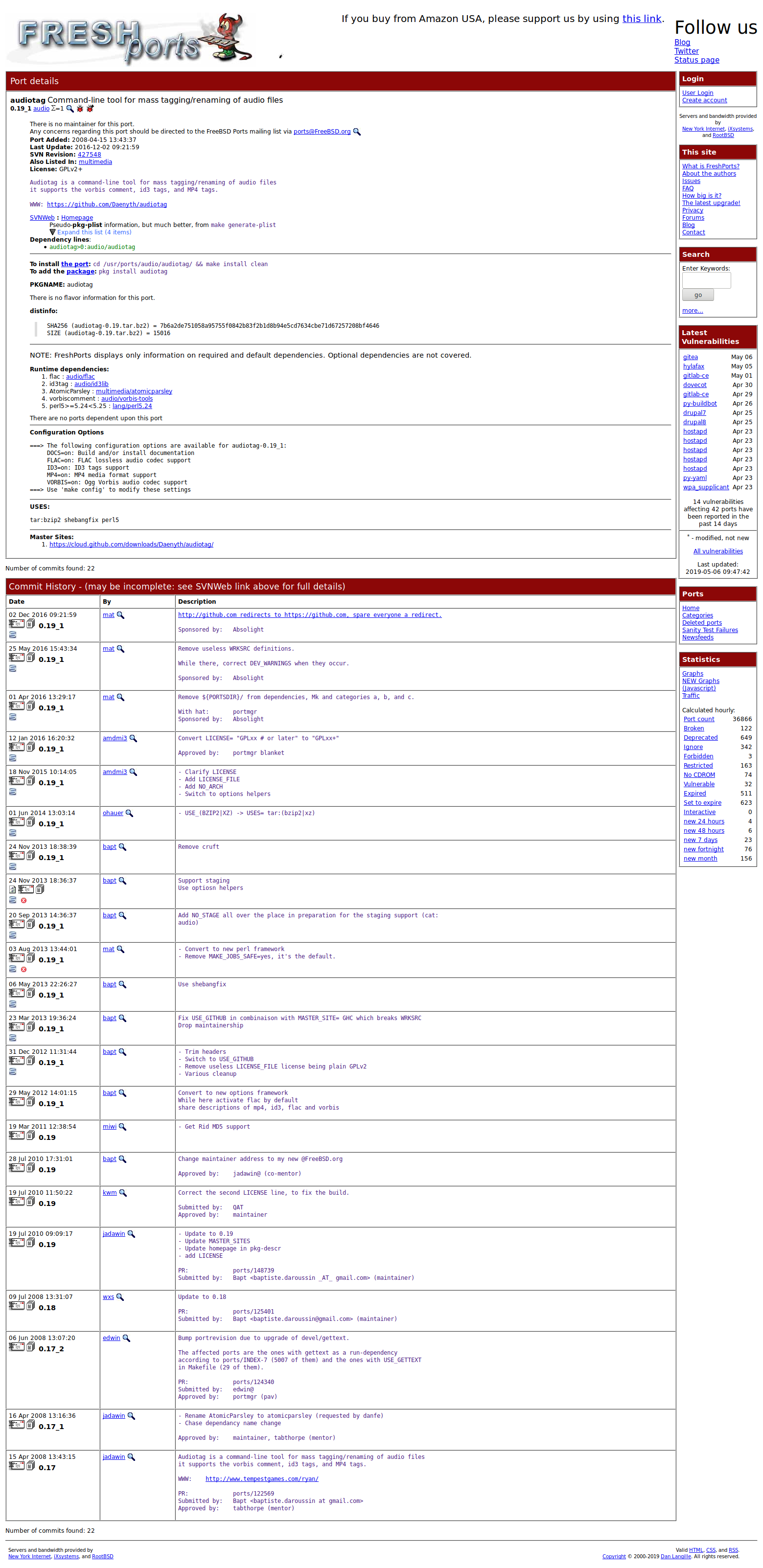763x1568 pixels.
Task: Open the FAQ entry in This site menu
Action: (x=688, y=188)
